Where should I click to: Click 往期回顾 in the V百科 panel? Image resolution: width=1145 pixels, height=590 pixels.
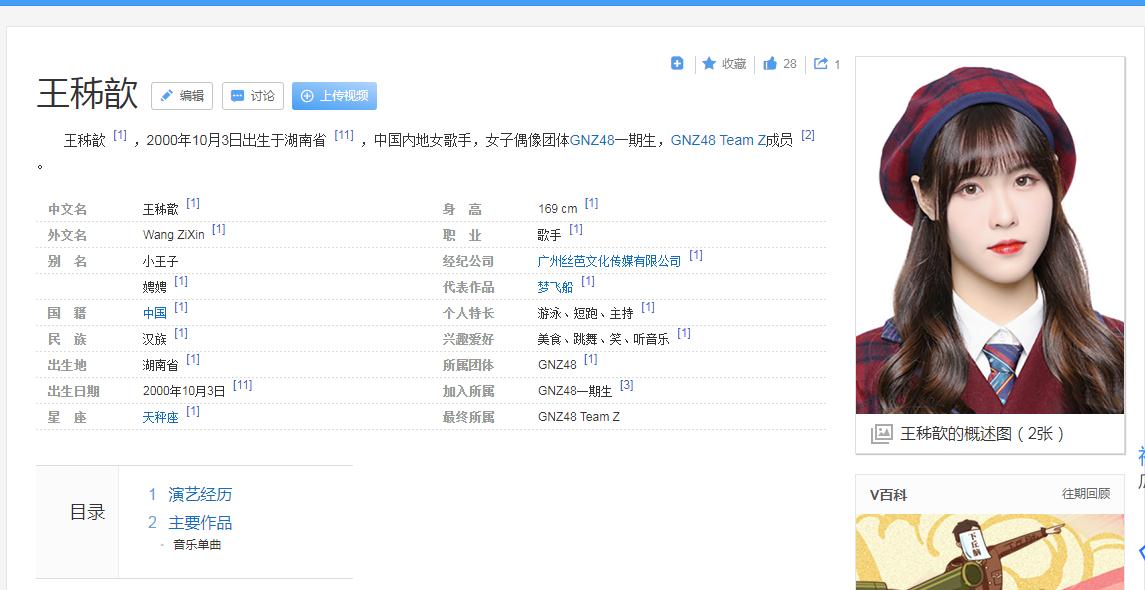(x=1085, y=494)
